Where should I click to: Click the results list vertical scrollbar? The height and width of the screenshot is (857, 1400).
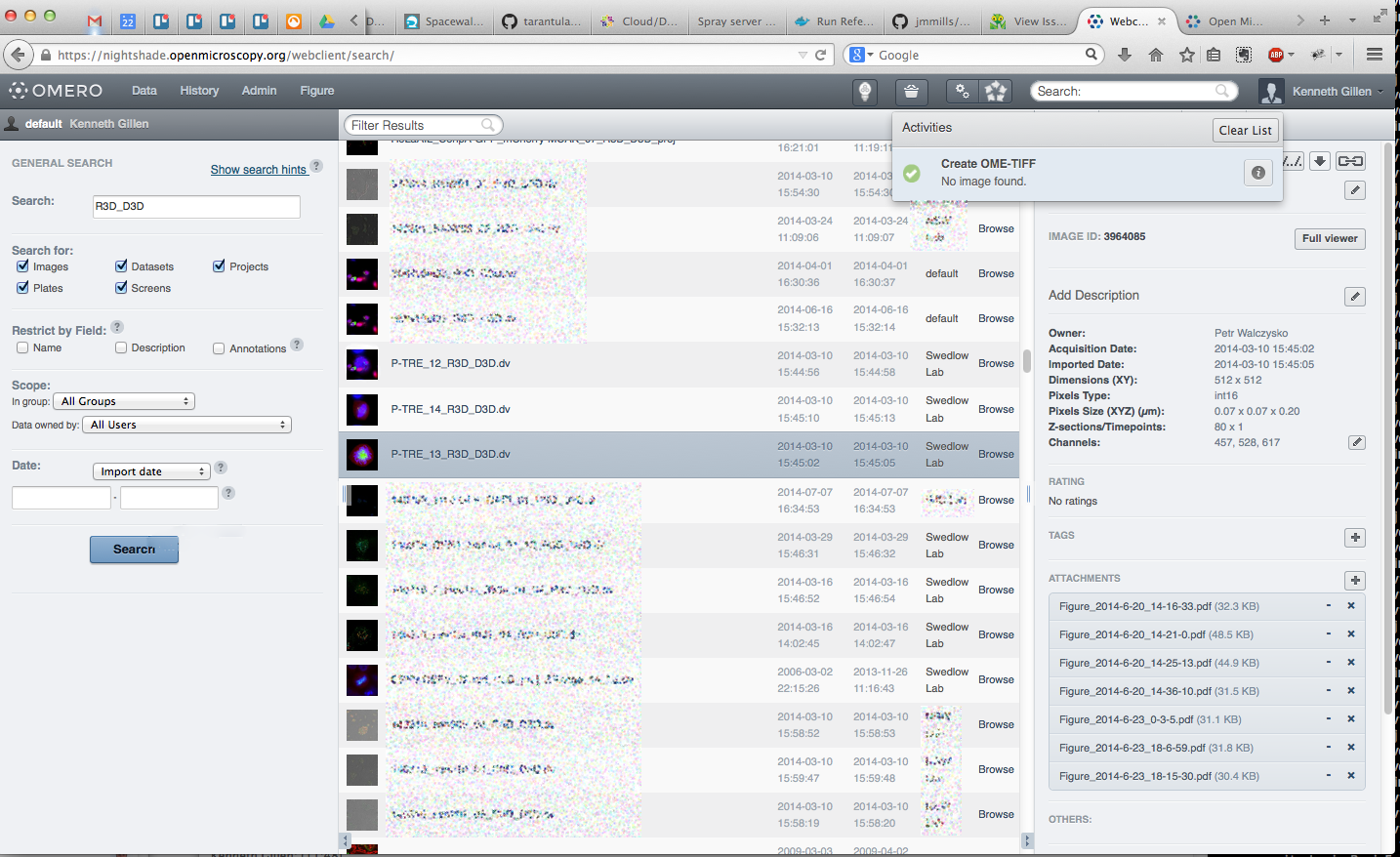click(x=1026, y=360)
